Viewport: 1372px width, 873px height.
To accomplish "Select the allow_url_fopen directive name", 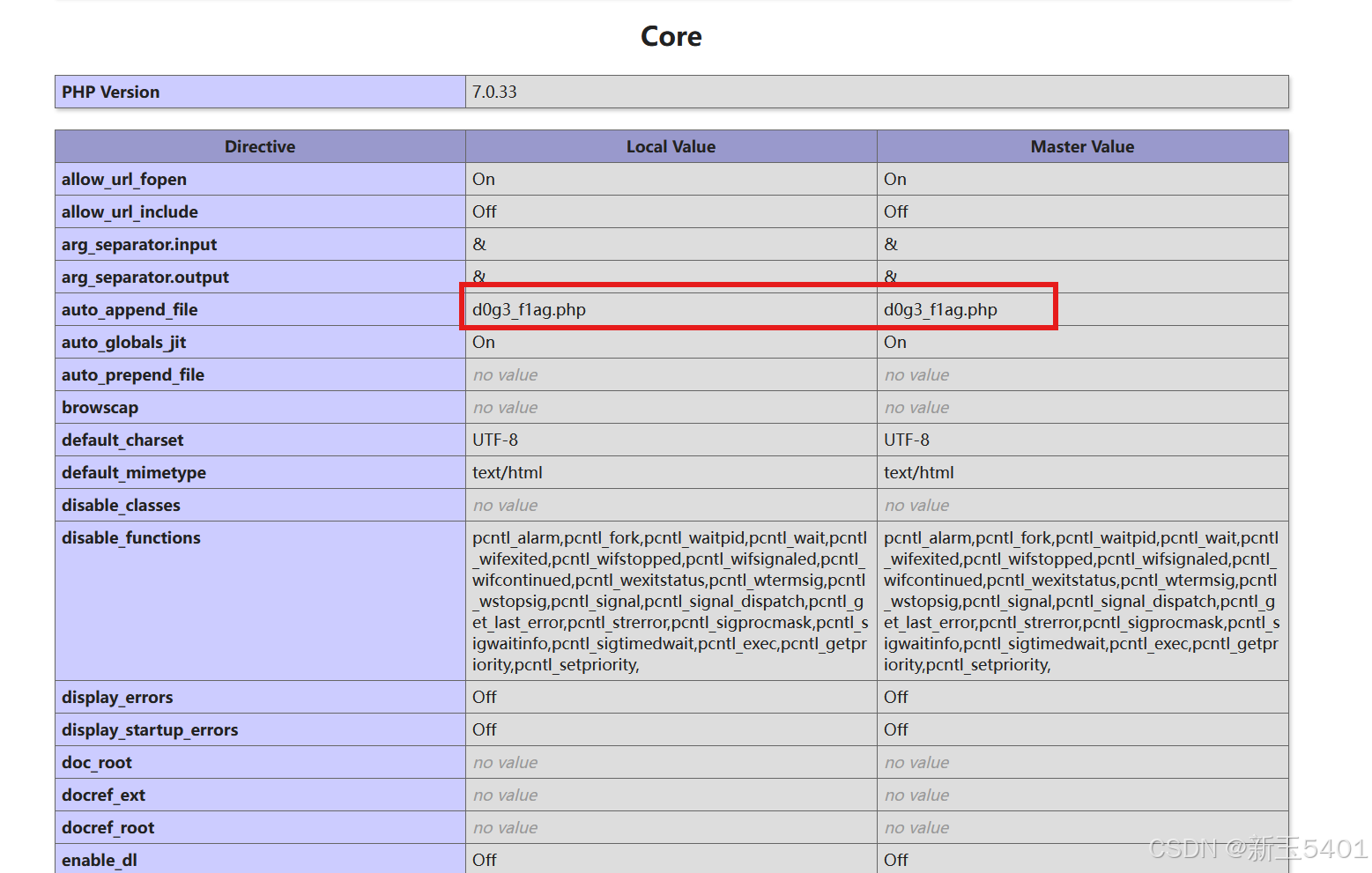I will click(124, 180).
